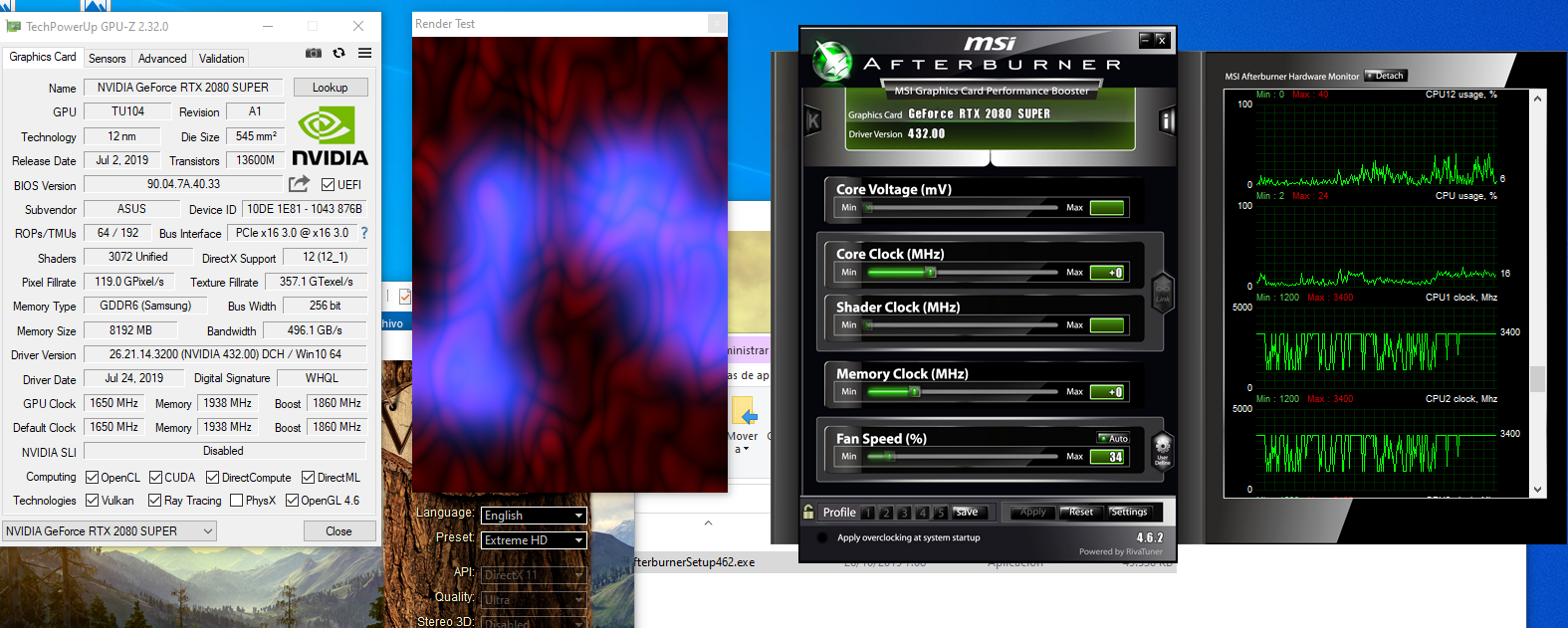This screenshot has height=628, width=1568.
Task: Open the GPU selection dropdown in GPU-Z
Action: pos(110,531)
